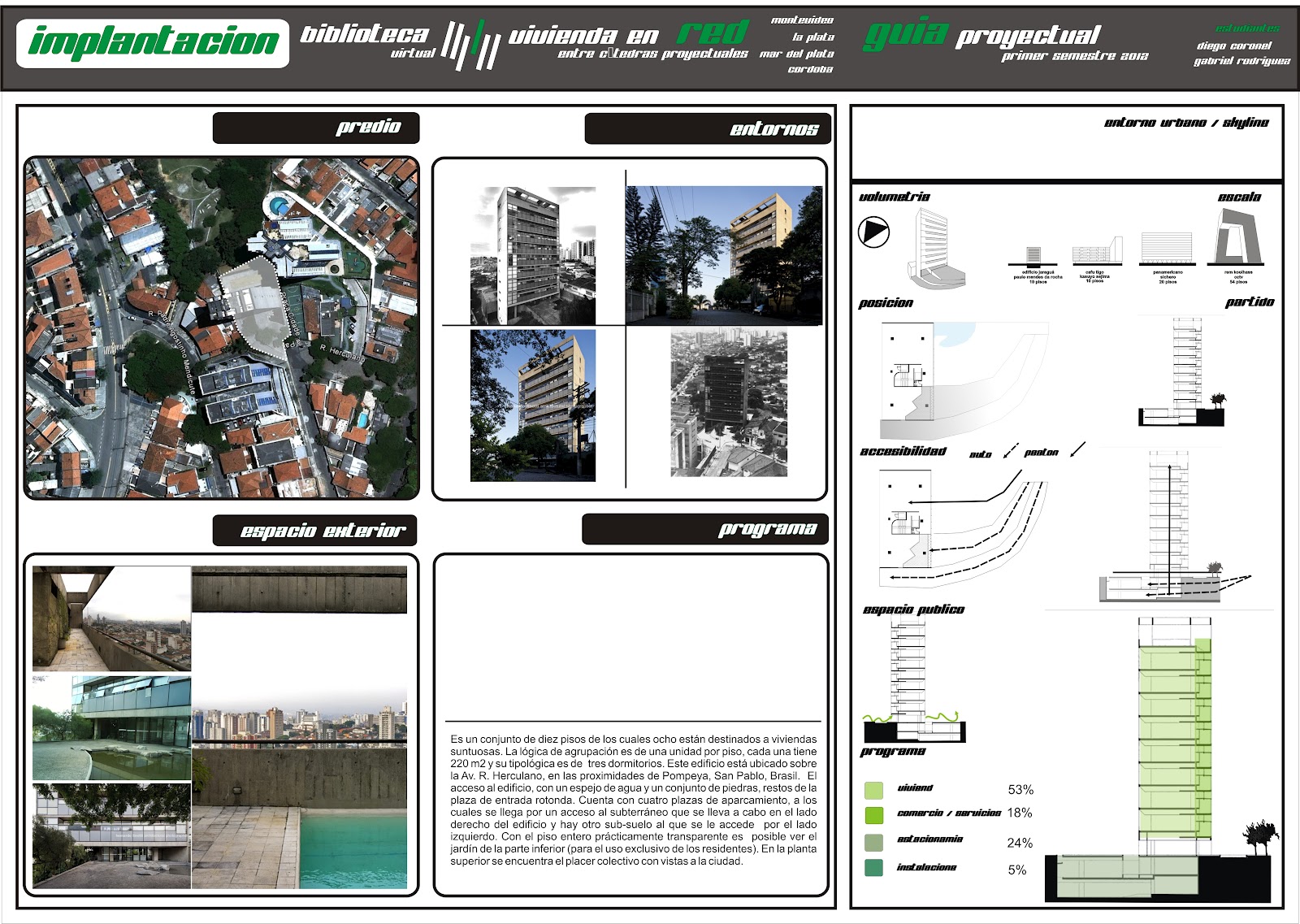Click the 'posicion' heading

click(x=886, y=303)
